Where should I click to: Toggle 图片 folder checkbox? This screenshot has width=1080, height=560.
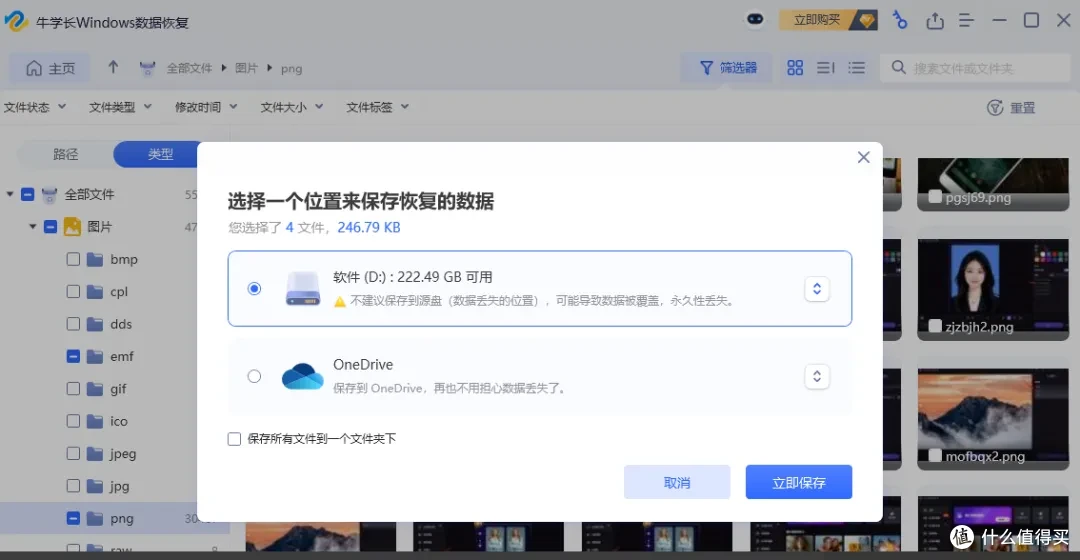50,227
